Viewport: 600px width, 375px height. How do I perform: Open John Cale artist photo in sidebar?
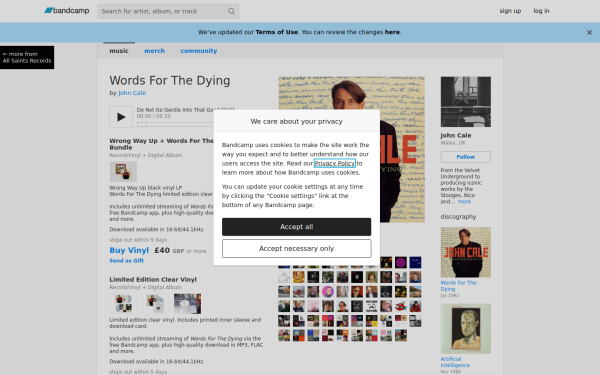tap(466, 102)
